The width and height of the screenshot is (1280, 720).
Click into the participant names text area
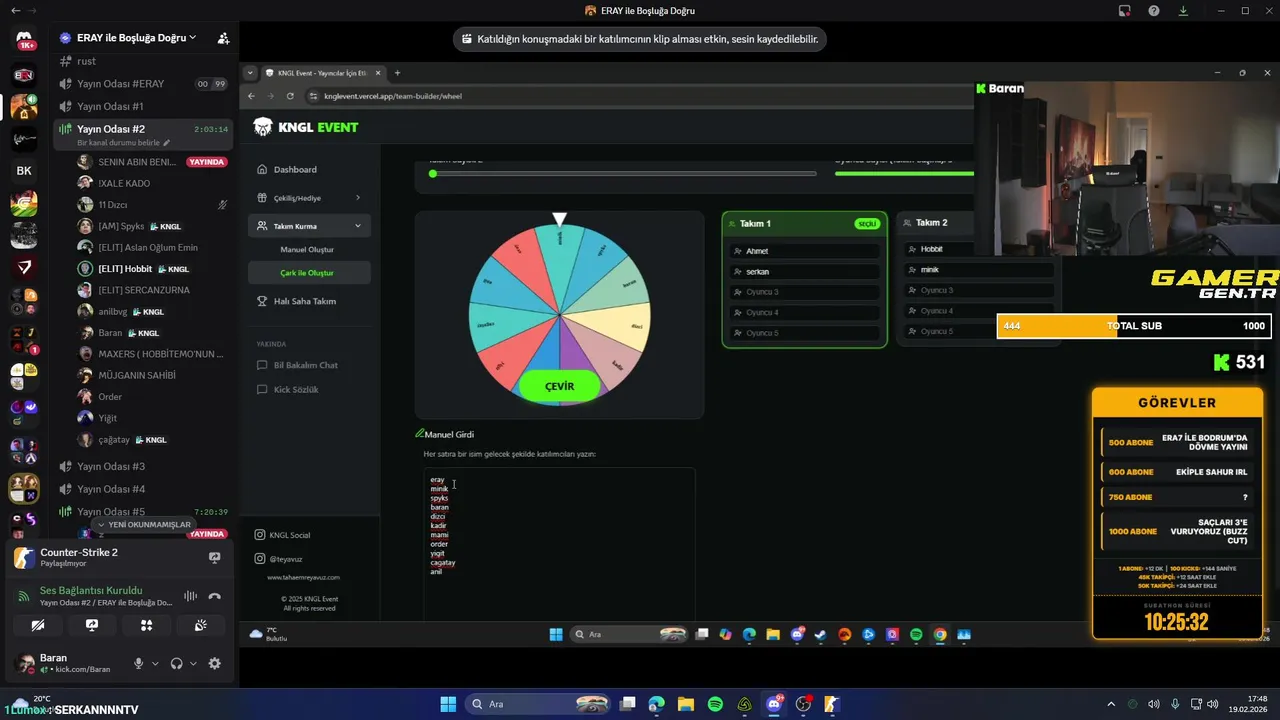pos(559,545)
